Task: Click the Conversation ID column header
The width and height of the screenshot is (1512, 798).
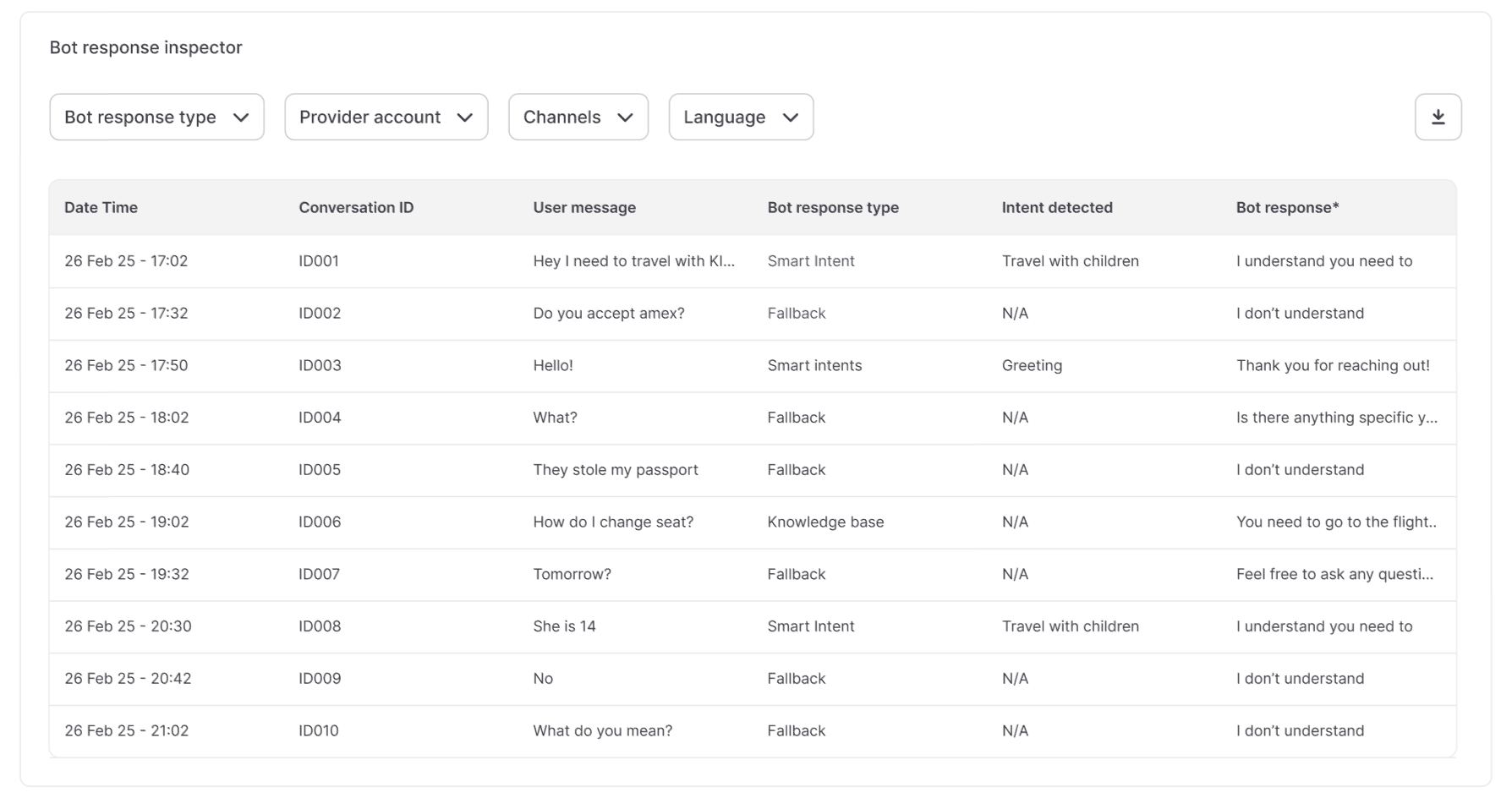Action: (x=356, y=207)
